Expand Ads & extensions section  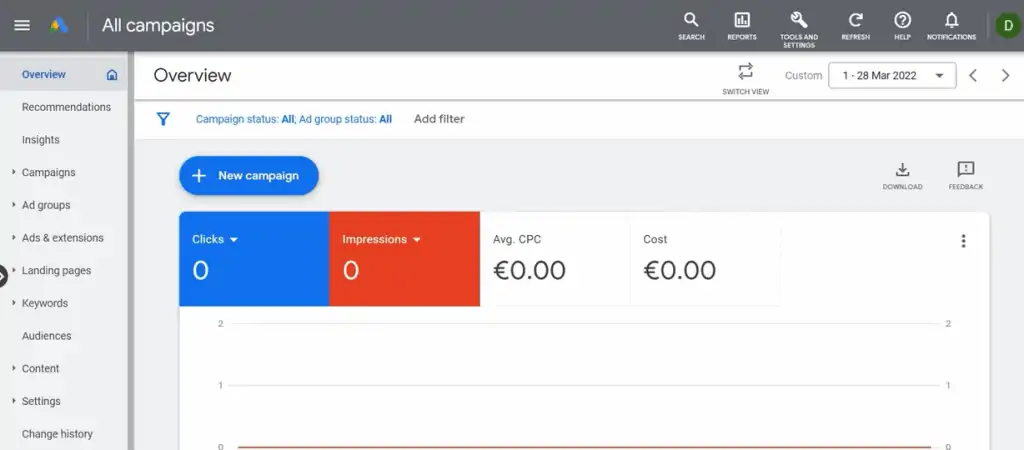[13, 238]
